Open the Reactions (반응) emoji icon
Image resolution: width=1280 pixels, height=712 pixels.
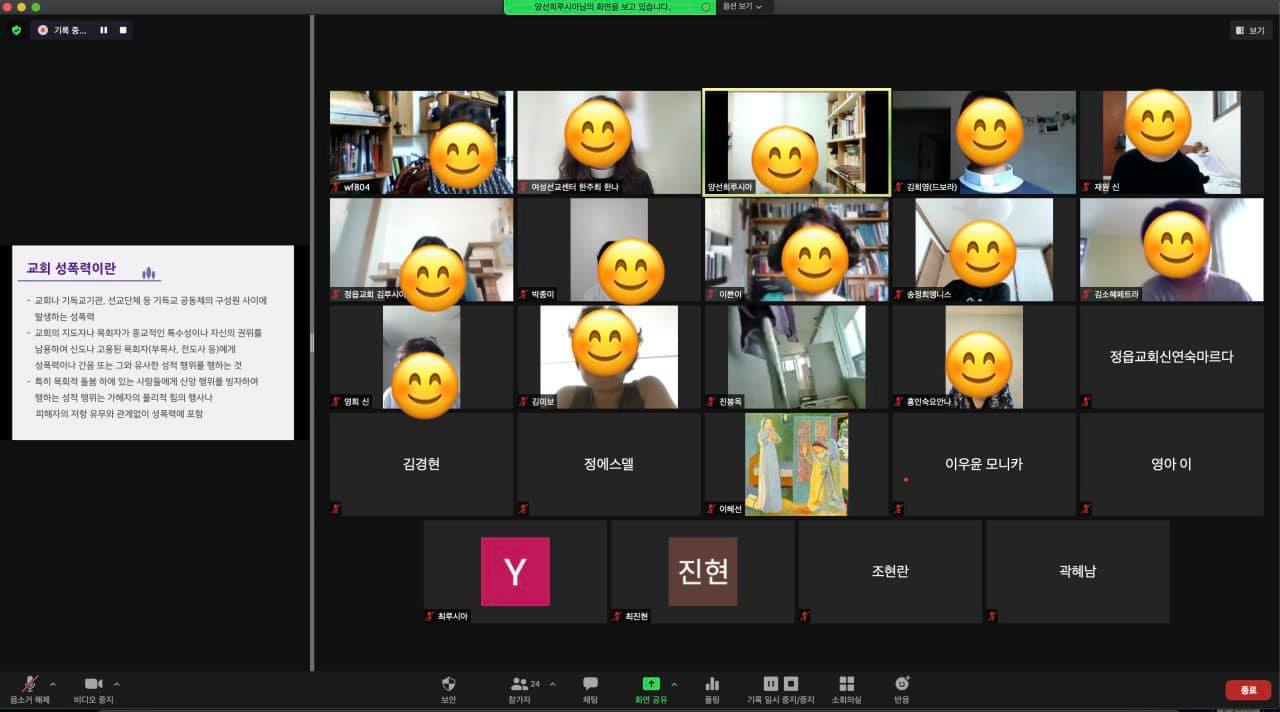click(902, 685)
